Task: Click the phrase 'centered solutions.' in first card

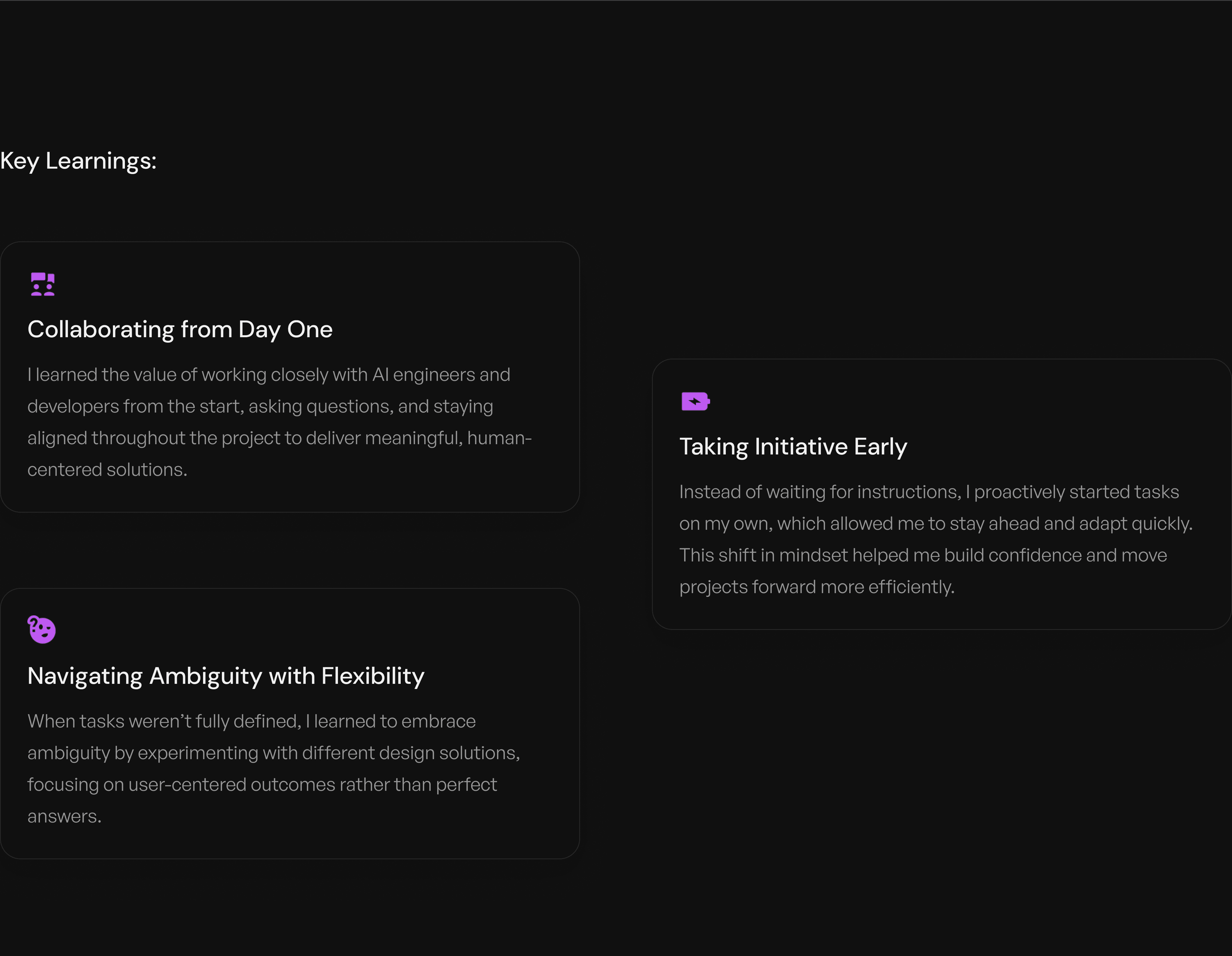Action: [x=107, y=470]
